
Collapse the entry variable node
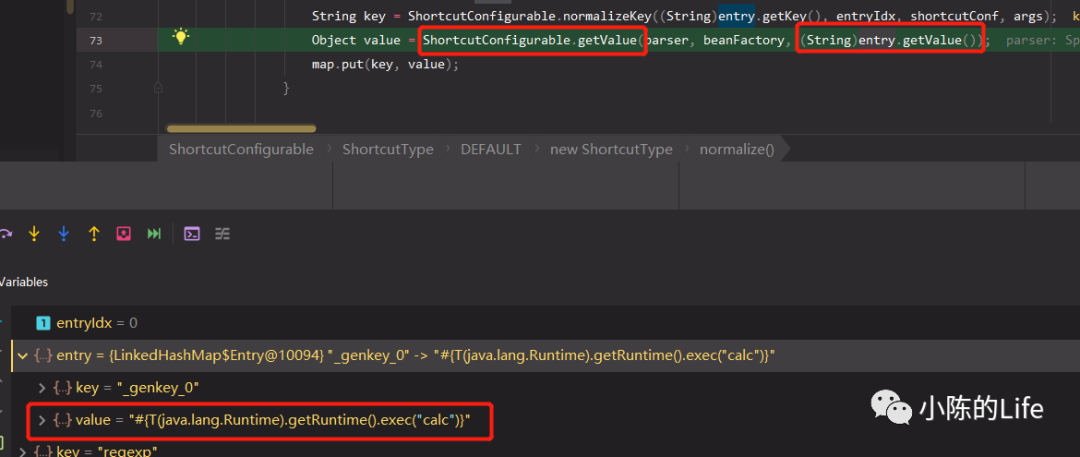pyautogui.click(x=22, y=355)
